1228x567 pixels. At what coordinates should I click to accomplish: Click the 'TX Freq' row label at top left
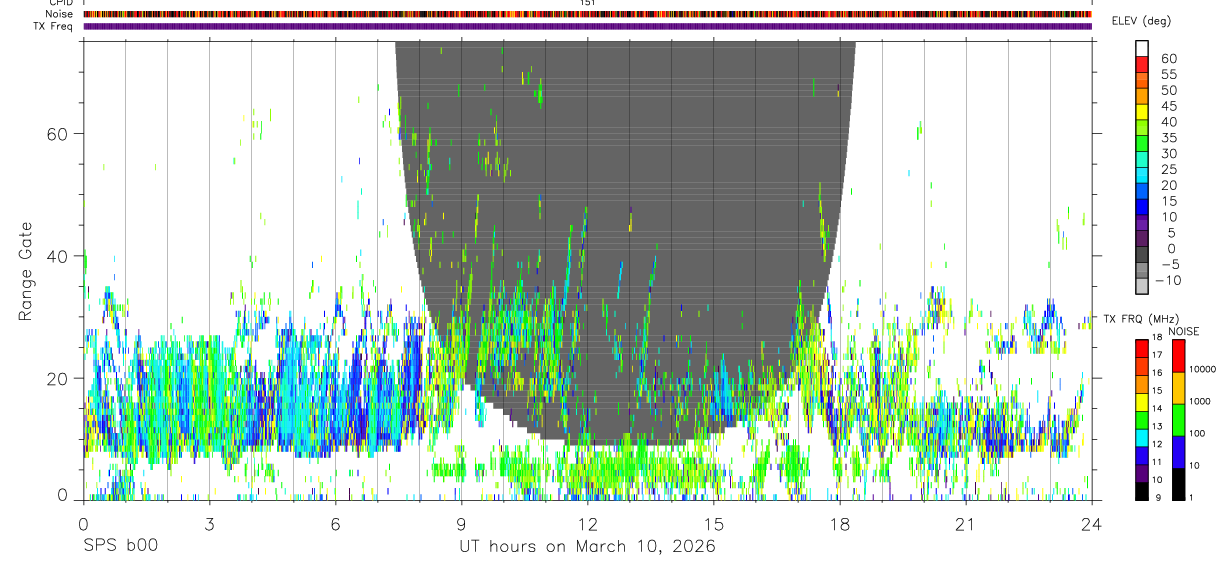tap(54, 26)
